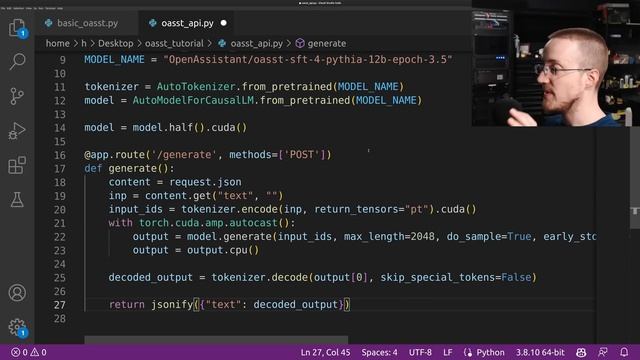The height and width of the screenshot is (360, 640).
Task: Open the Extensions view
Action: tap(17, 165)
